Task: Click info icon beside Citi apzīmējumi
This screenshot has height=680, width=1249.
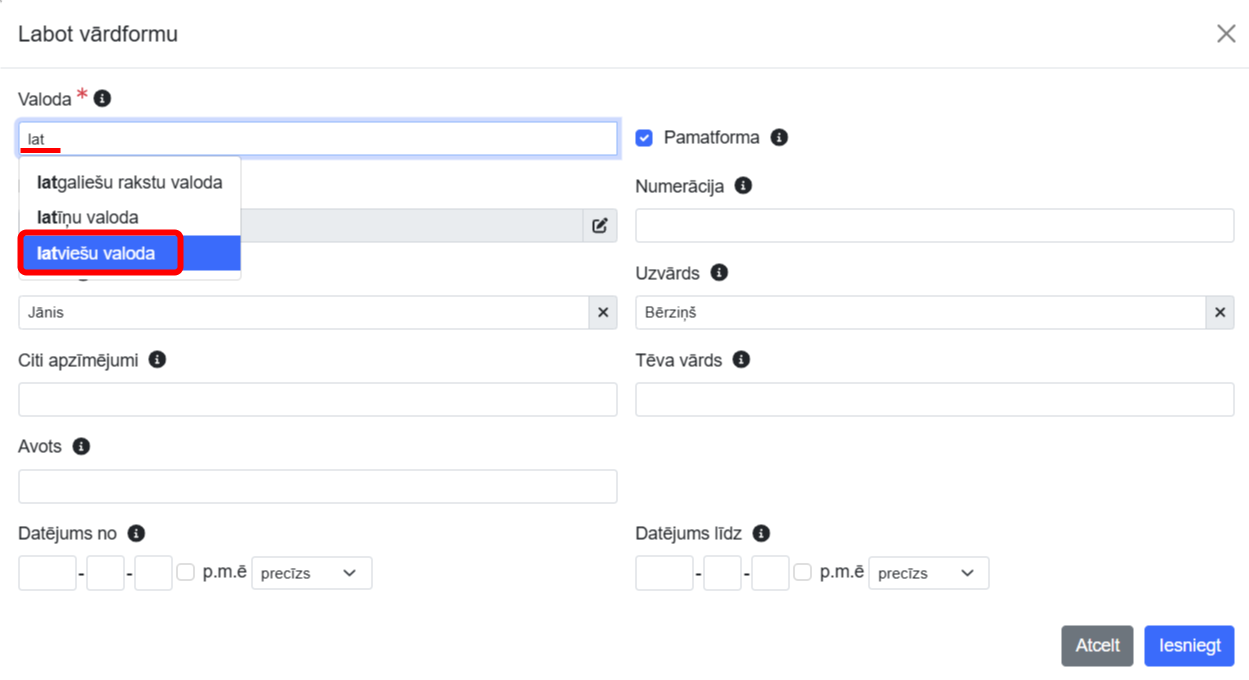Action: [x=157, y=360]
